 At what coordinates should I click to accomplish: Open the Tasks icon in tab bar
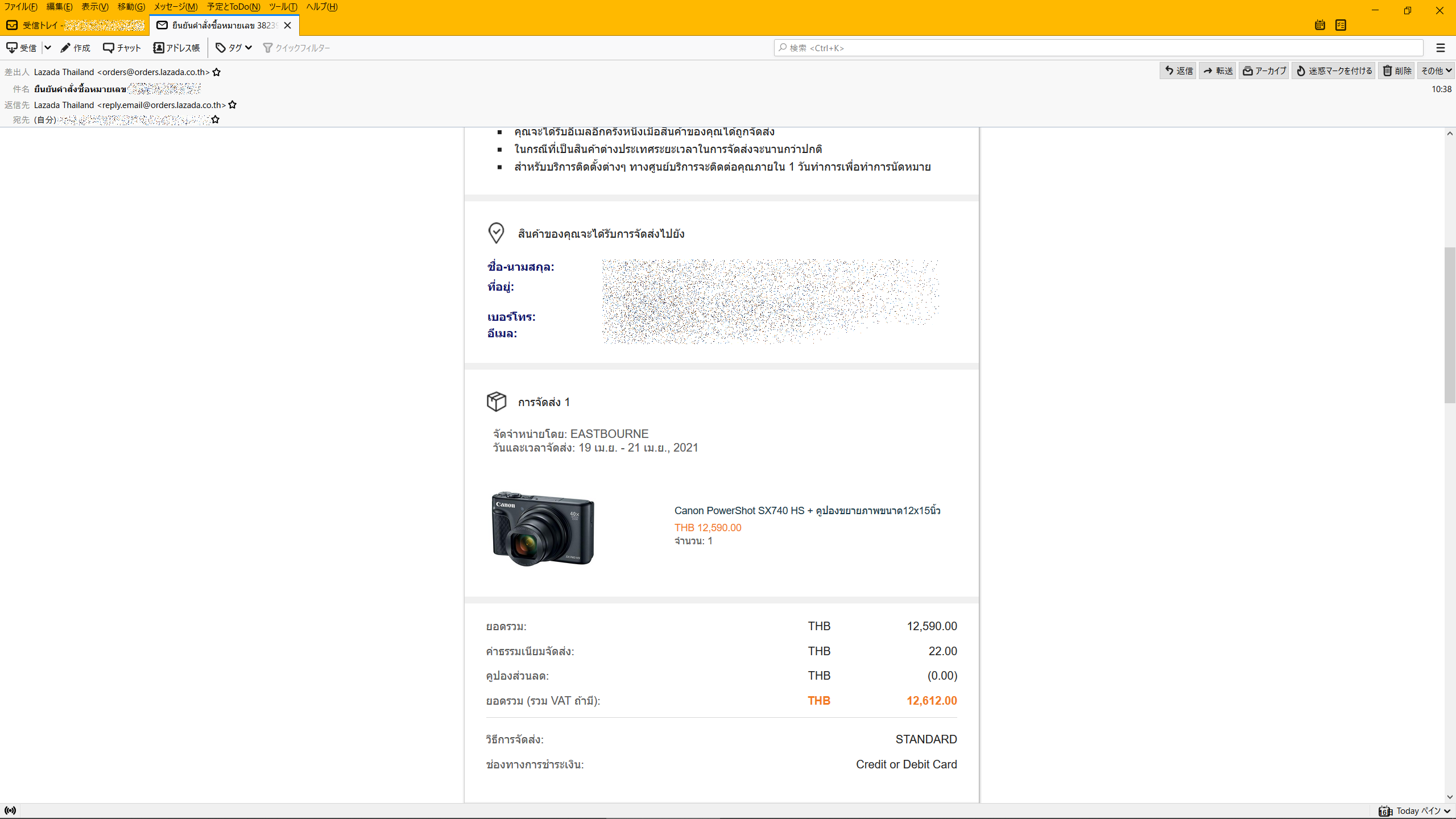[x=1341, y=25]
